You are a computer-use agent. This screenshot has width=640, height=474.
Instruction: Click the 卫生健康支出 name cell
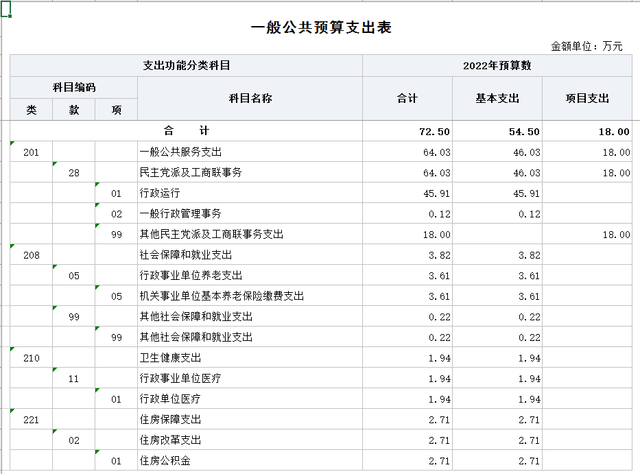point(250,358)
